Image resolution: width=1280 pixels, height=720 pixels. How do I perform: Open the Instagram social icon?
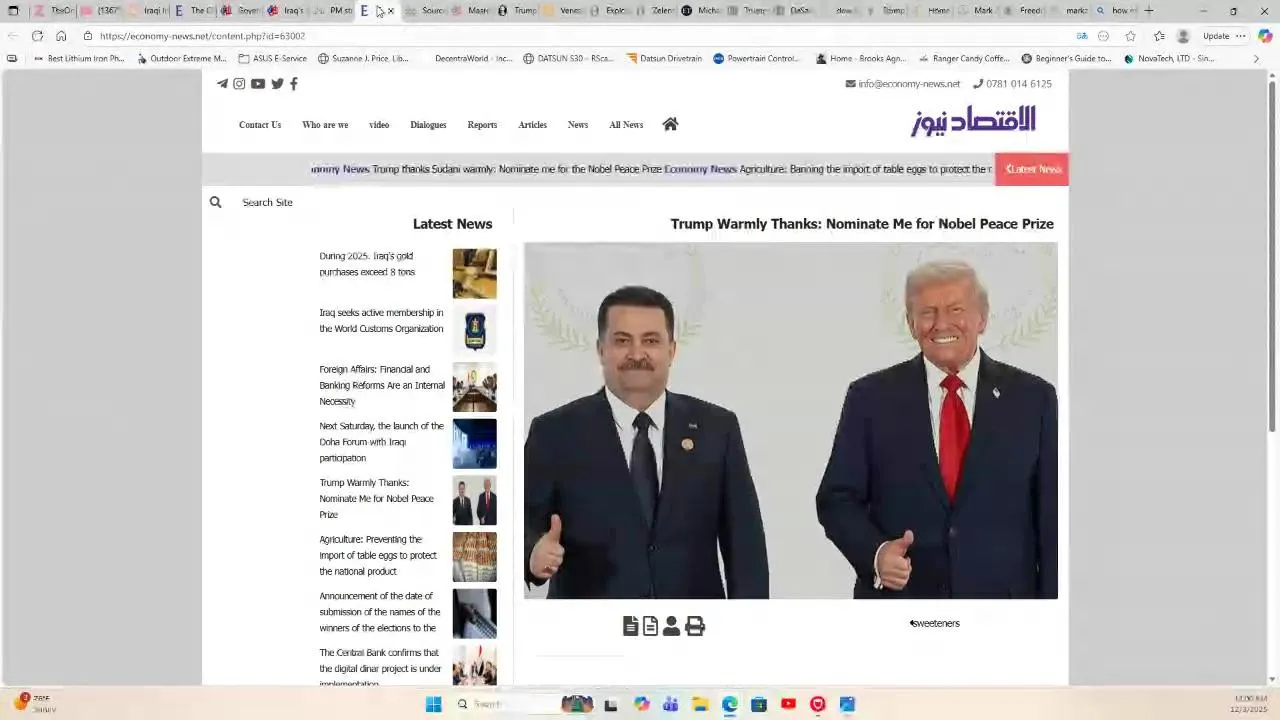pyautogui.click(x=239, y=84)
